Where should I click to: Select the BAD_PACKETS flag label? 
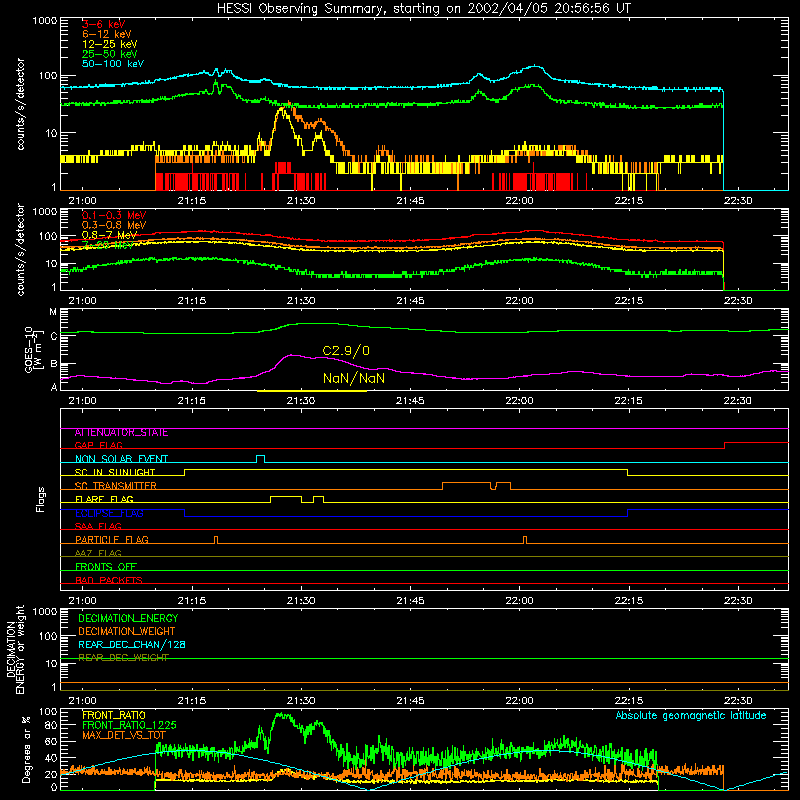click(109, 580)
